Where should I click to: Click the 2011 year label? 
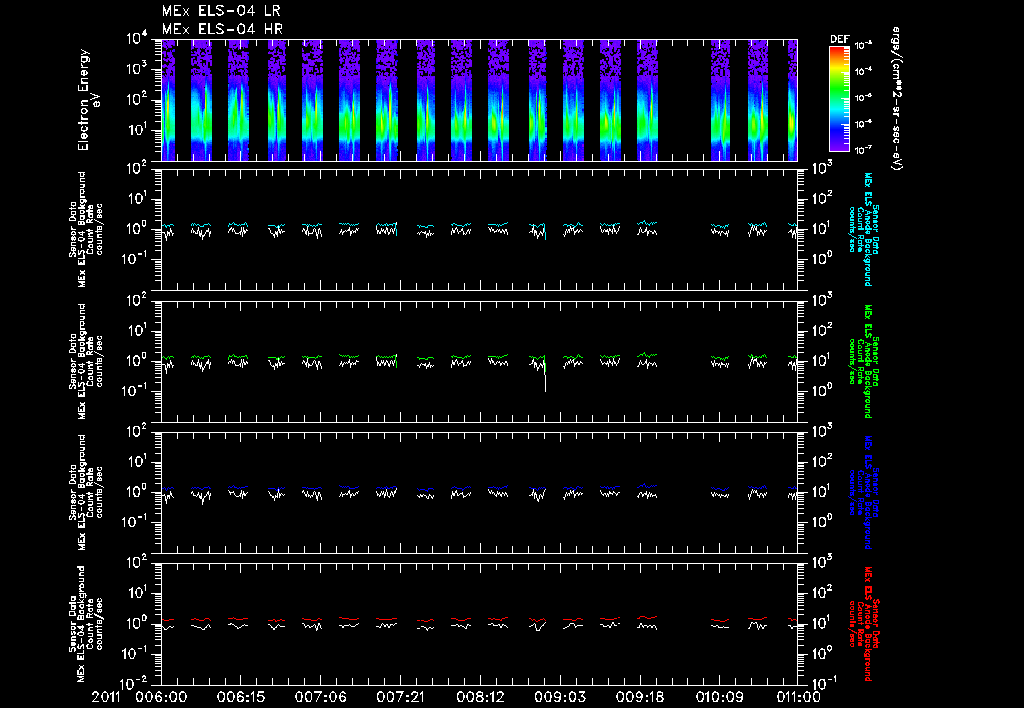[106, 697]
